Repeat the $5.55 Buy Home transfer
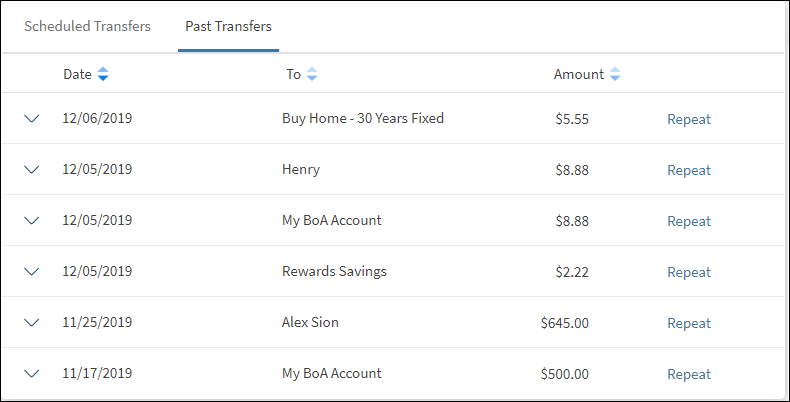The image size is (790, 402). (x=689, y=119)
